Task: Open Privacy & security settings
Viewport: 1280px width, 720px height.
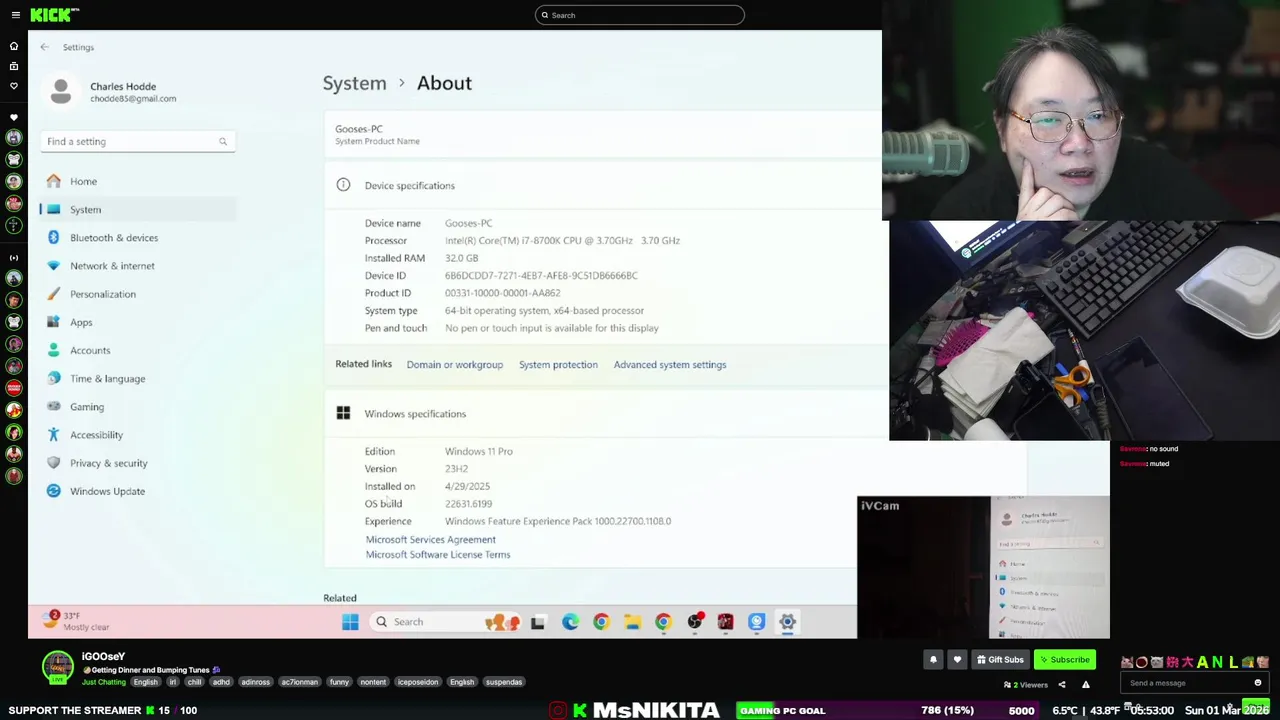Action: point(137,463)
